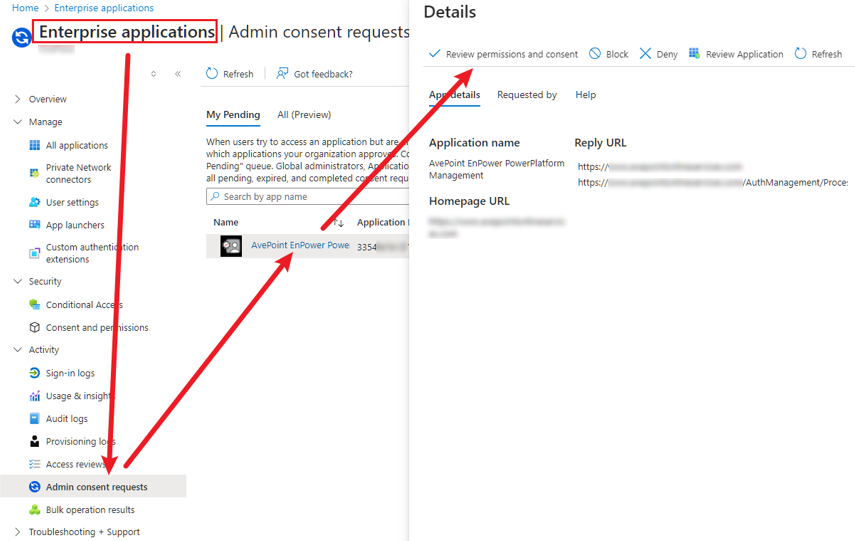Click the Sign-in logs icon
The image size is (855, 541).
click(x=34, y=373)
